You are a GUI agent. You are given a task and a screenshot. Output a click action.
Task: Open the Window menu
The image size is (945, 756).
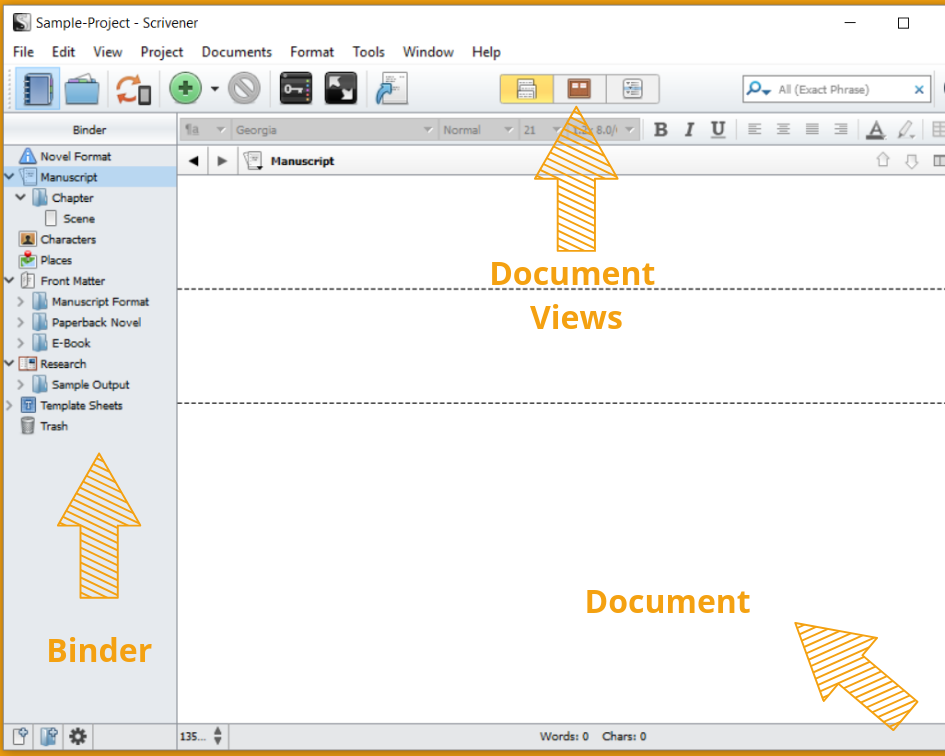click(429, 52)
